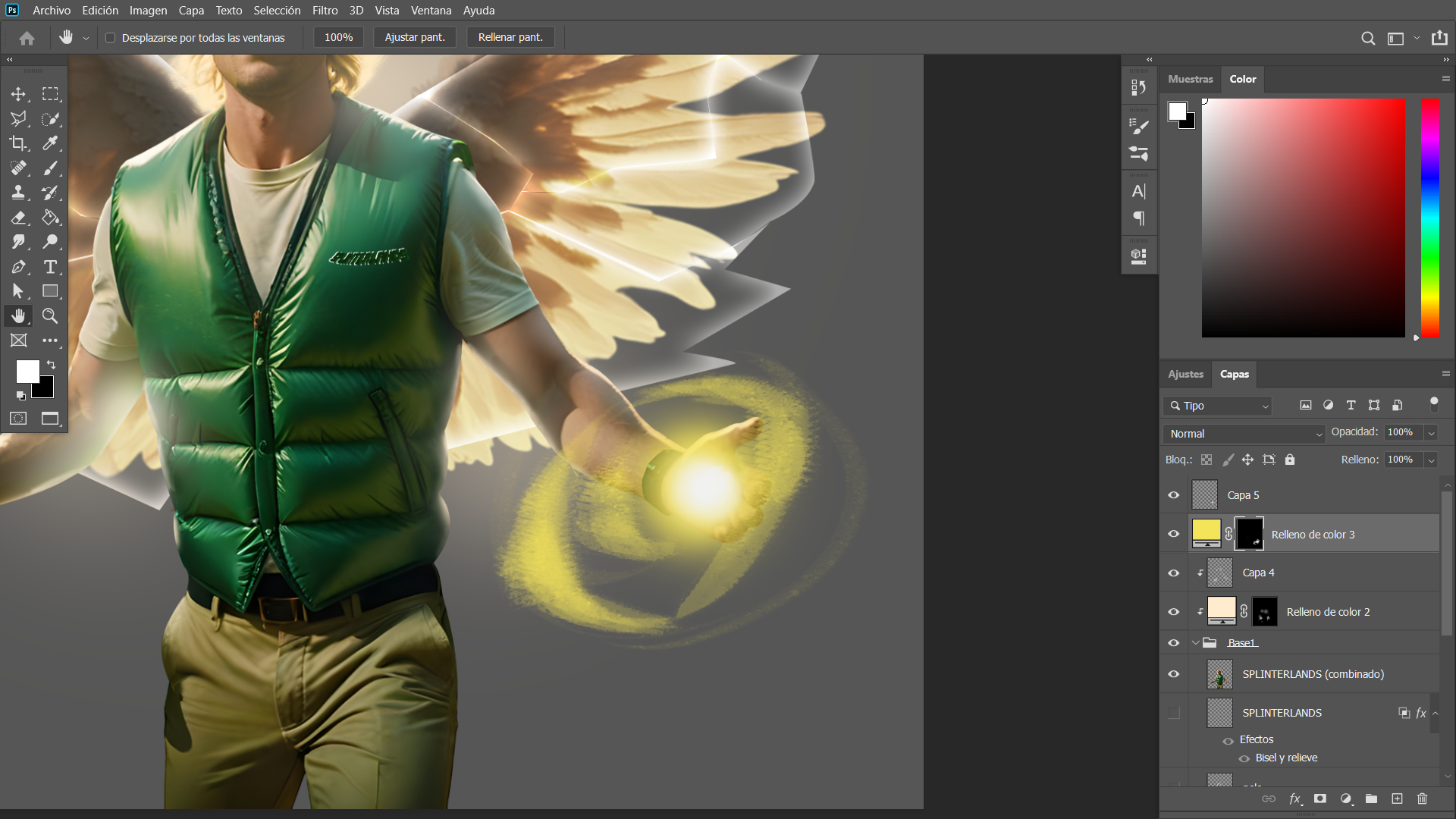Select the History Brush tool
1456x819 pixels.
tap(50, 193)
